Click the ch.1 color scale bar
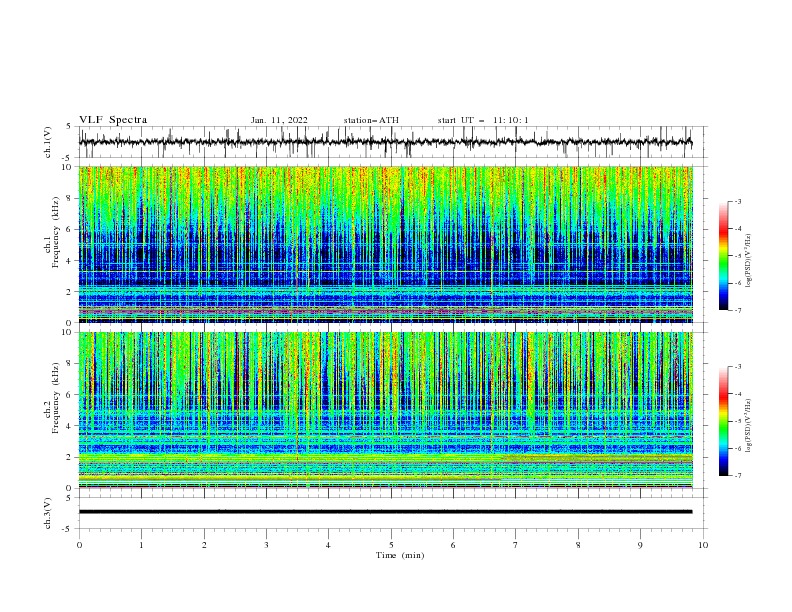The height and width of the screenshot is (612, 792). (x=723, y=255)
